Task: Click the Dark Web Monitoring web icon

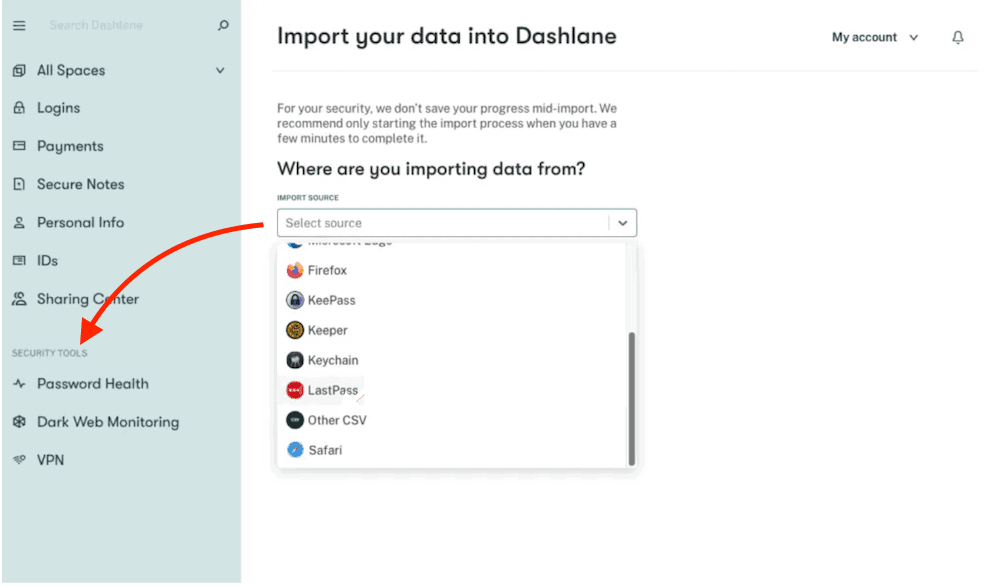Action: 20,421
